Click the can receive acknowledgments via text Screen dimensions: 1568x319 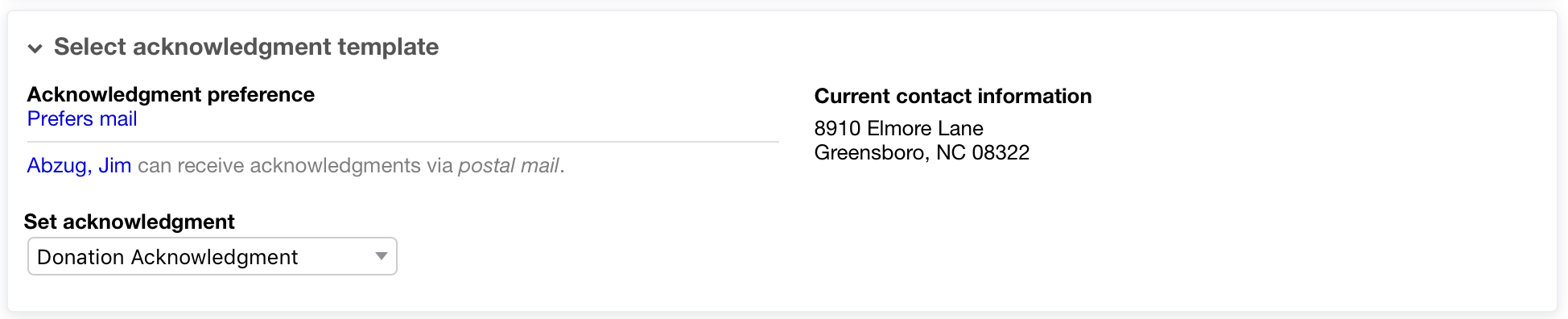pyautogui.click(x=295, y=165)
